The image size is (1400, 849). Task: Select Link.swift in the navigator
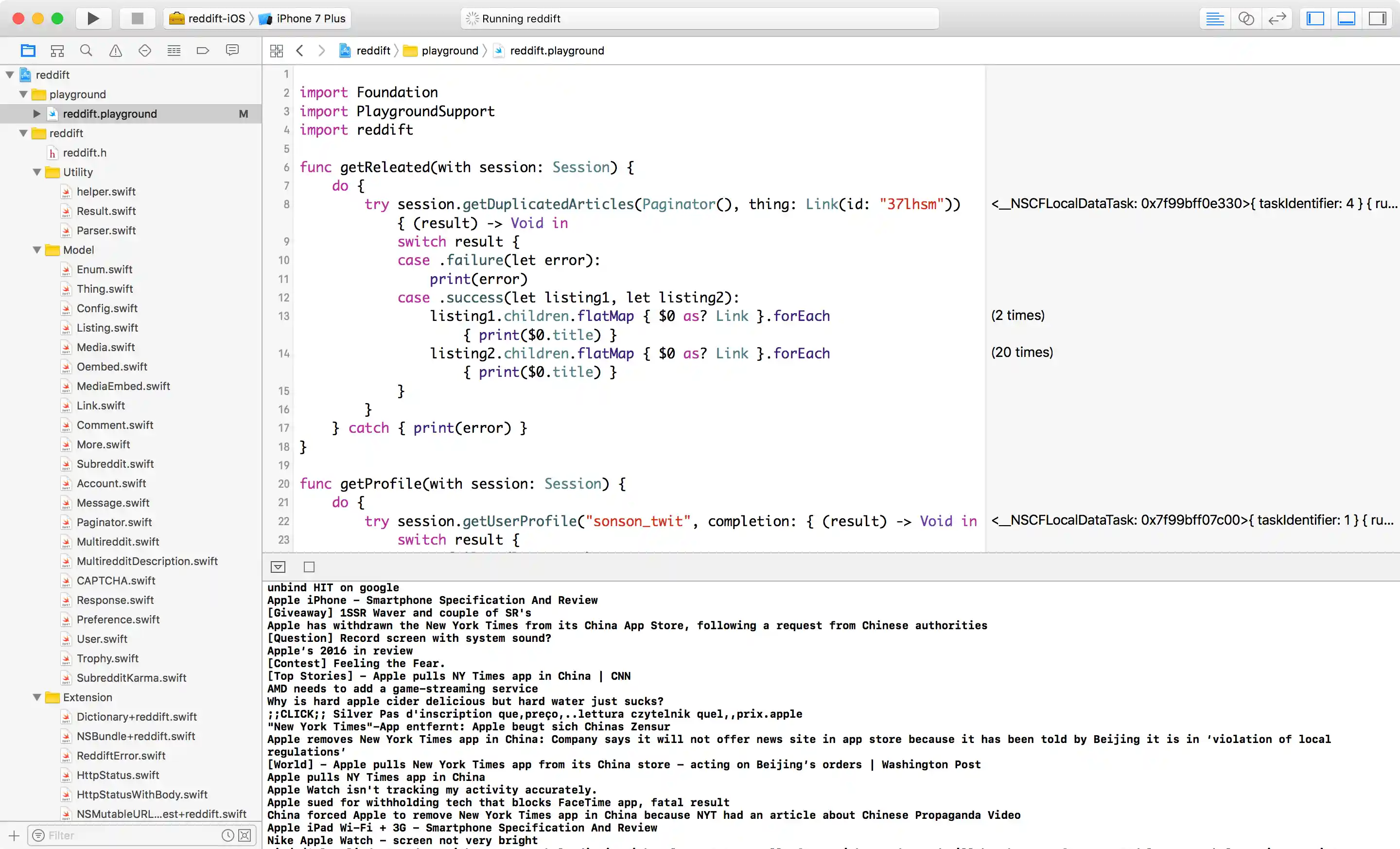101,406
